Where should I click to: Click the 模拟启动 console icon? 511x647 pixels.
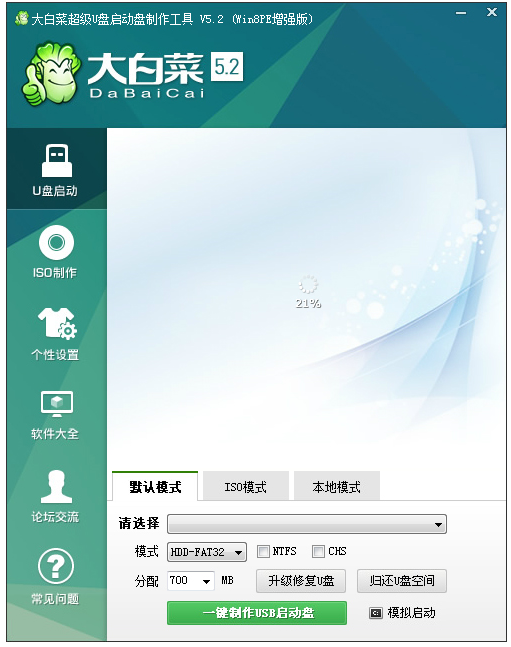pyautogui.click(x=375, y=613)
